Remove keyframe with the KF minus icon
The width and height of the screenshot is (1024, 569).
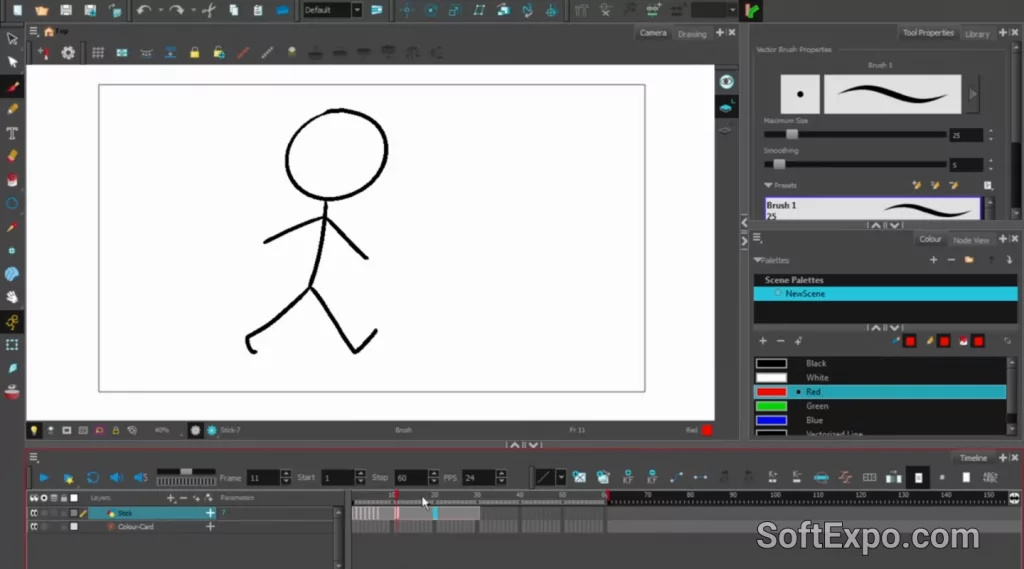652,478
